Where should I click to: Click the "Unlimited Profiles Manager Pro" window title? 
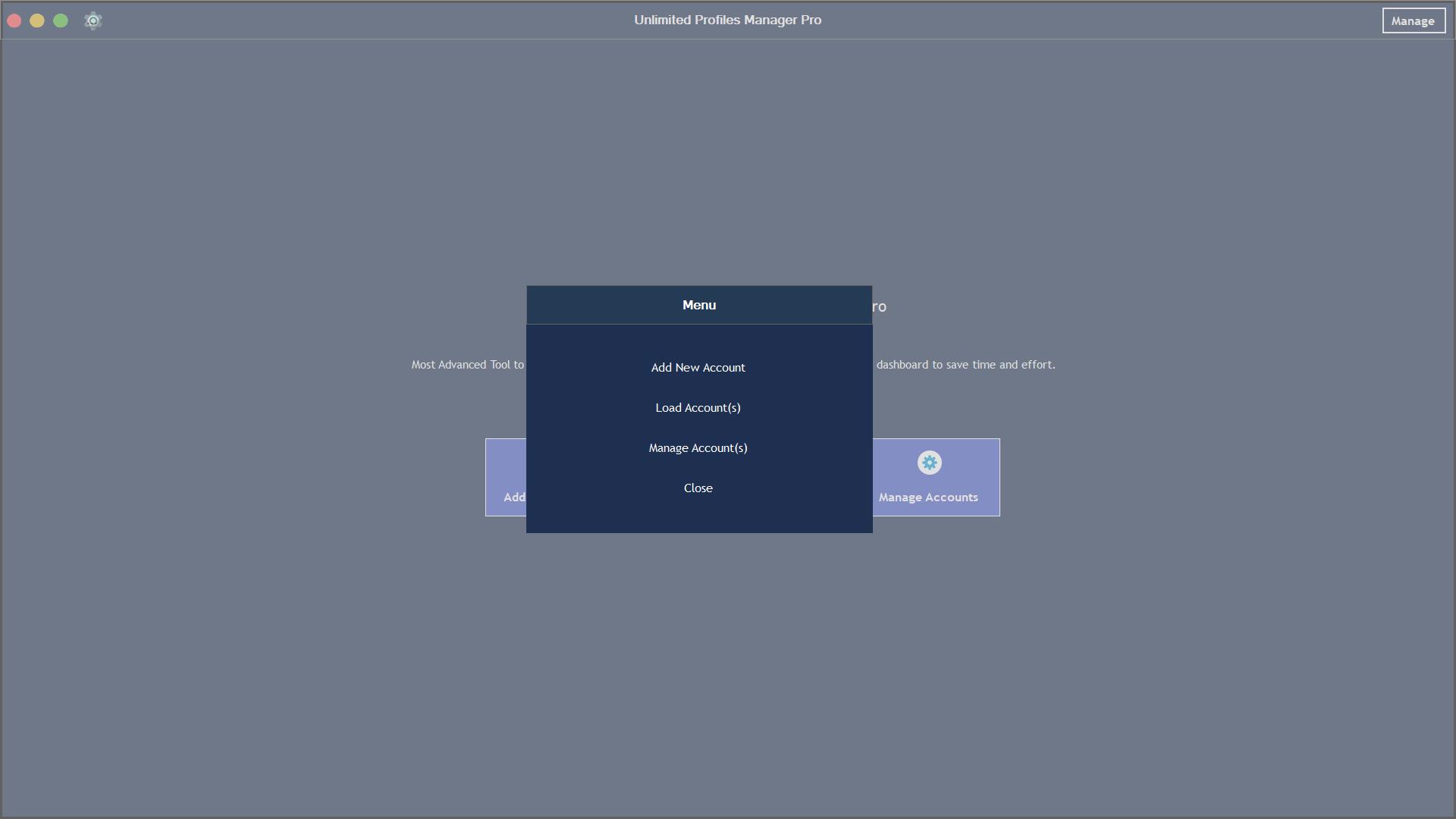point(727,20)
